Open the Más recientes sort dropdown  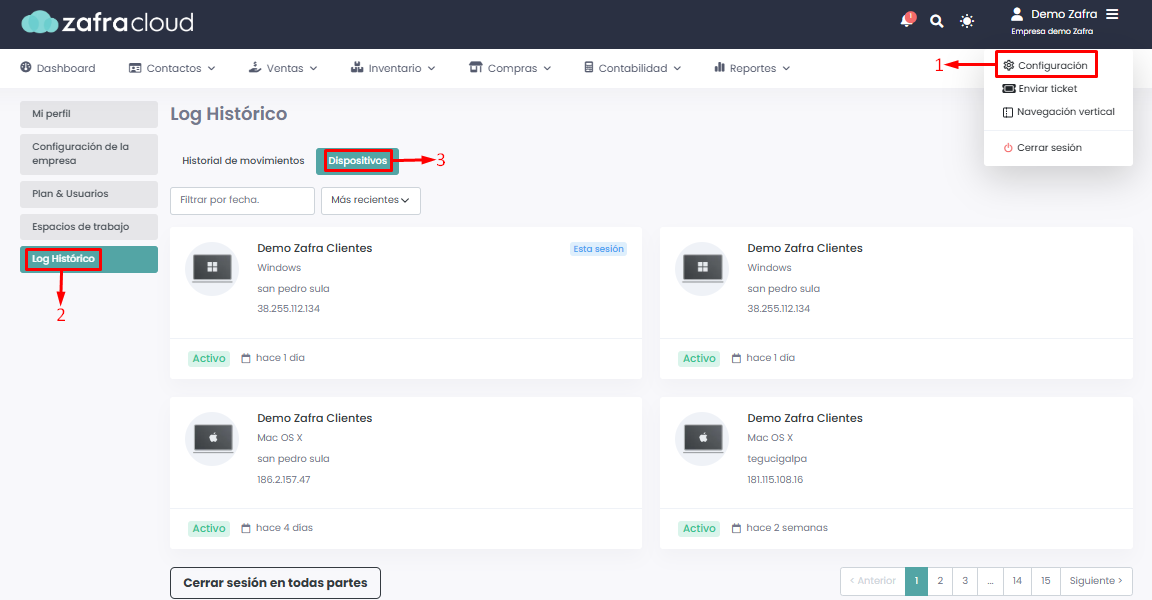[370, 200]
